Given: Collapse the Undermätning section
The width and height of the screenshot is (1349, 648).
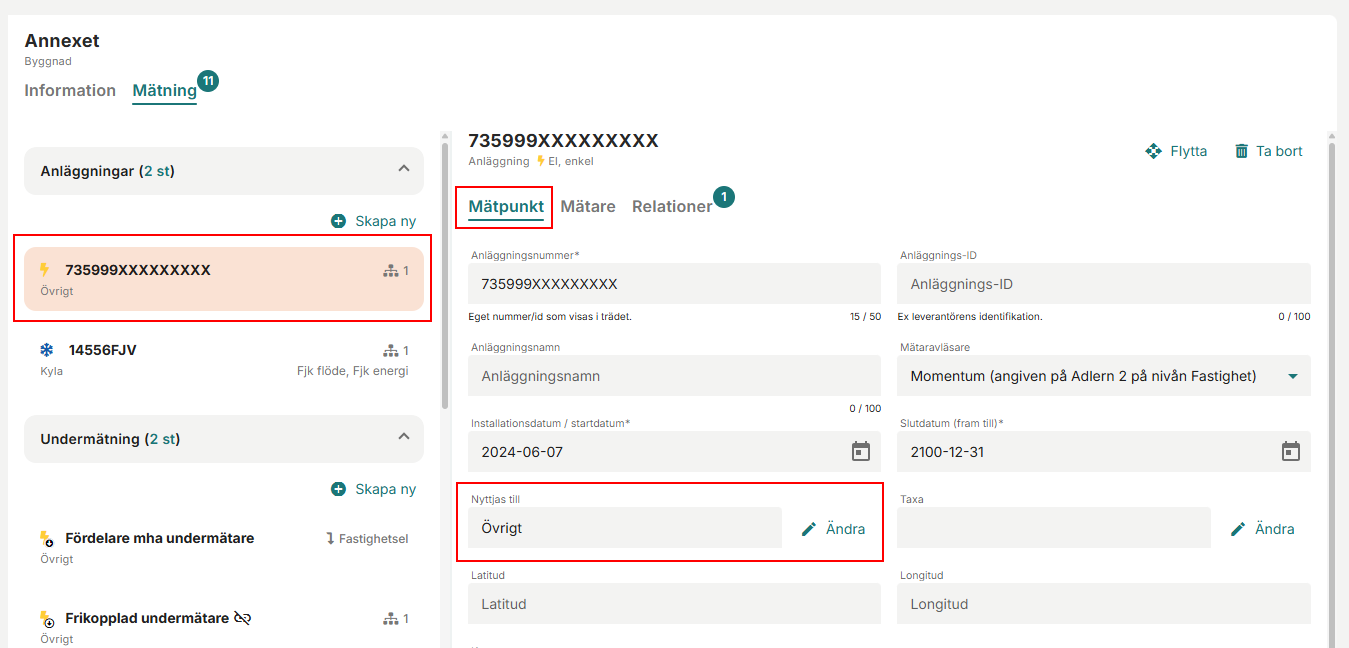Looking at the screenshot, I should tap(404, 437).
